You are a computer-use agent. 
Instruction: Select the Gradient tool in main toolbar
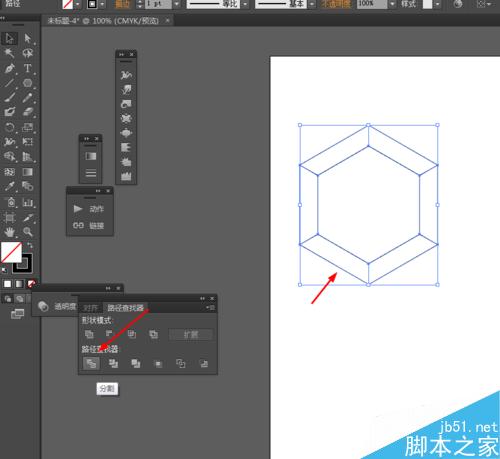(x=27, y=172)
